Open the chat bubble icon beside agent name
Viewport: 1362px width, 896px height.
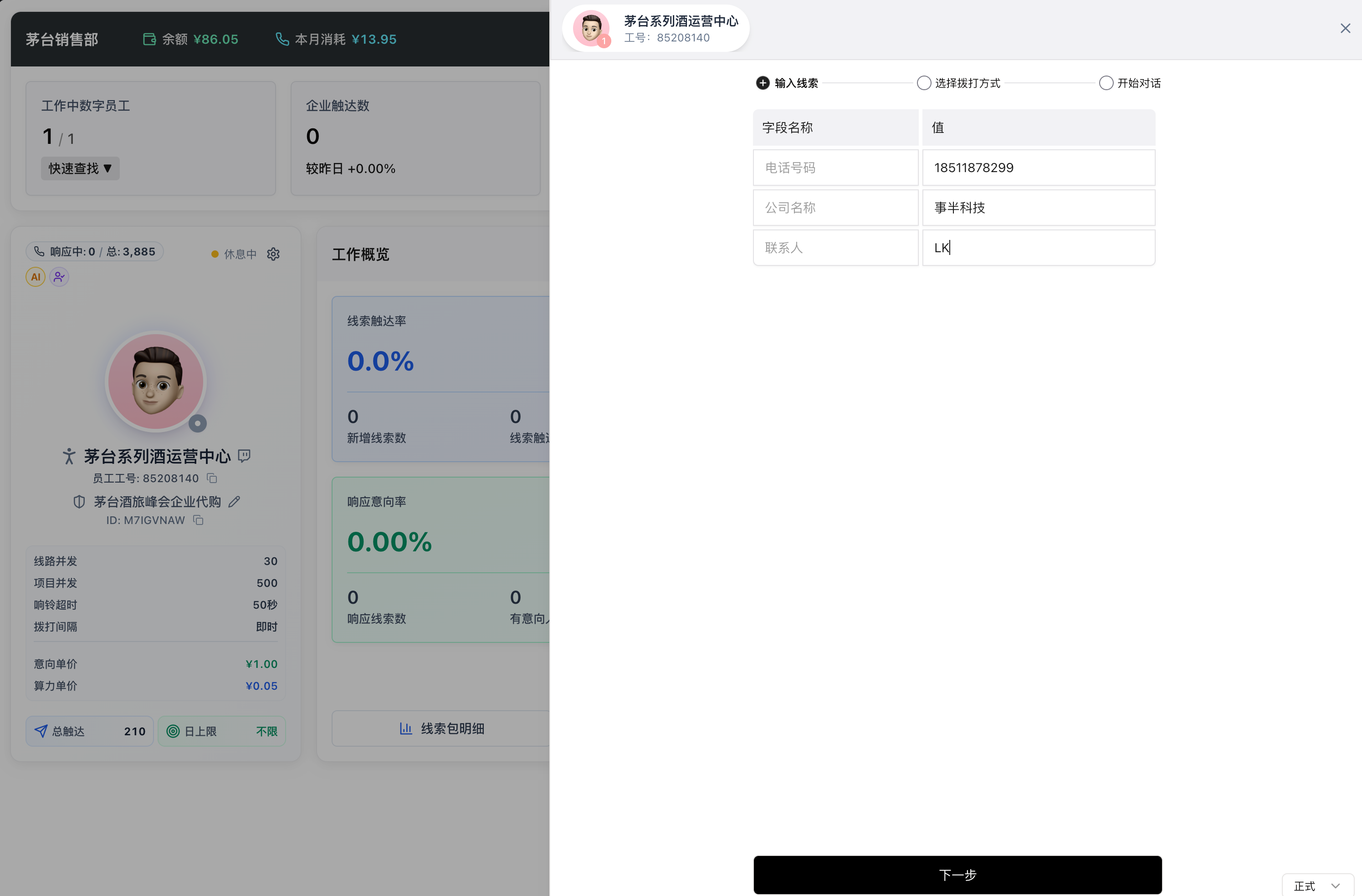coord(244,456)
